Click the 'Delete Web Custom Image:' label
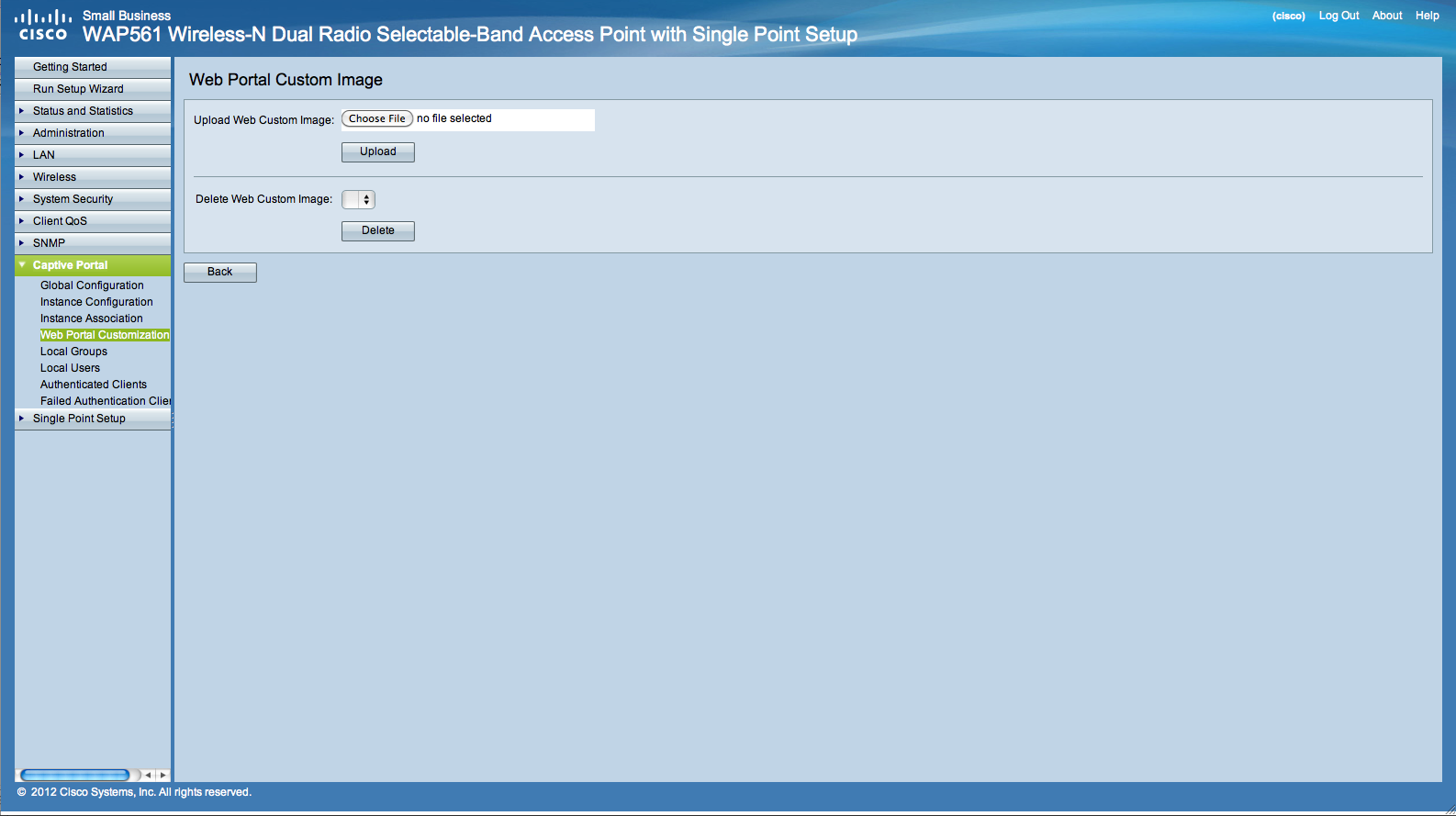 (264, 199)
